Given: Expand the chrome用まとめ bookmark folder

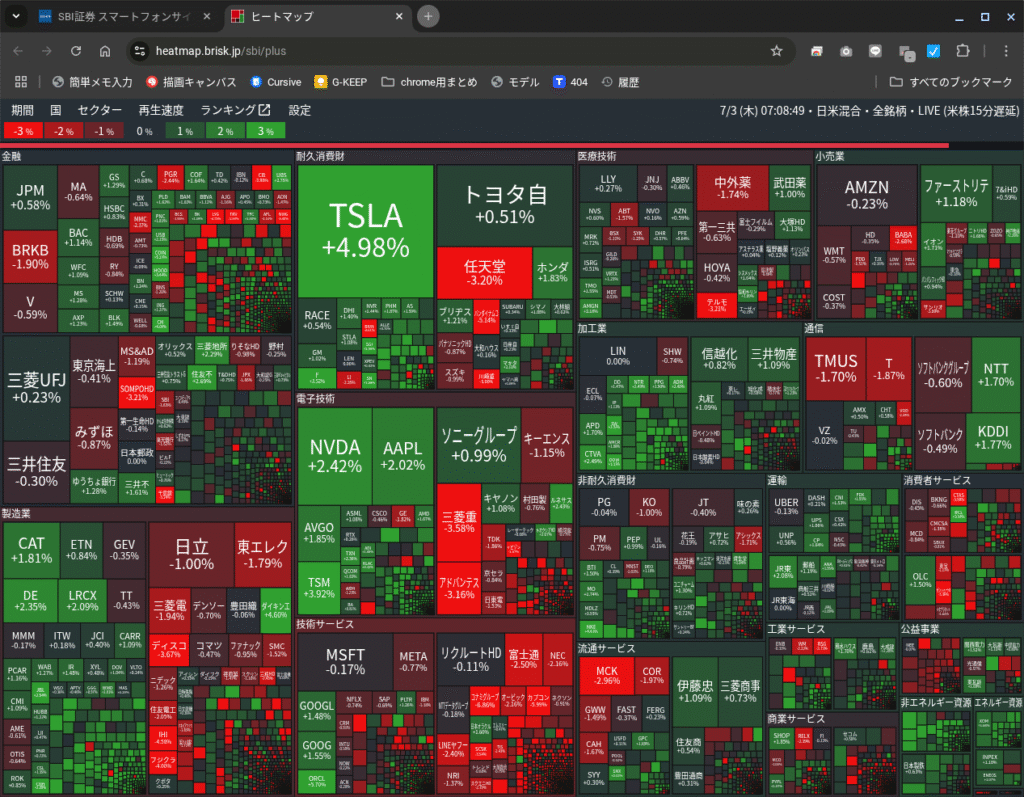Looking at the screenshot, I should 429,82.
